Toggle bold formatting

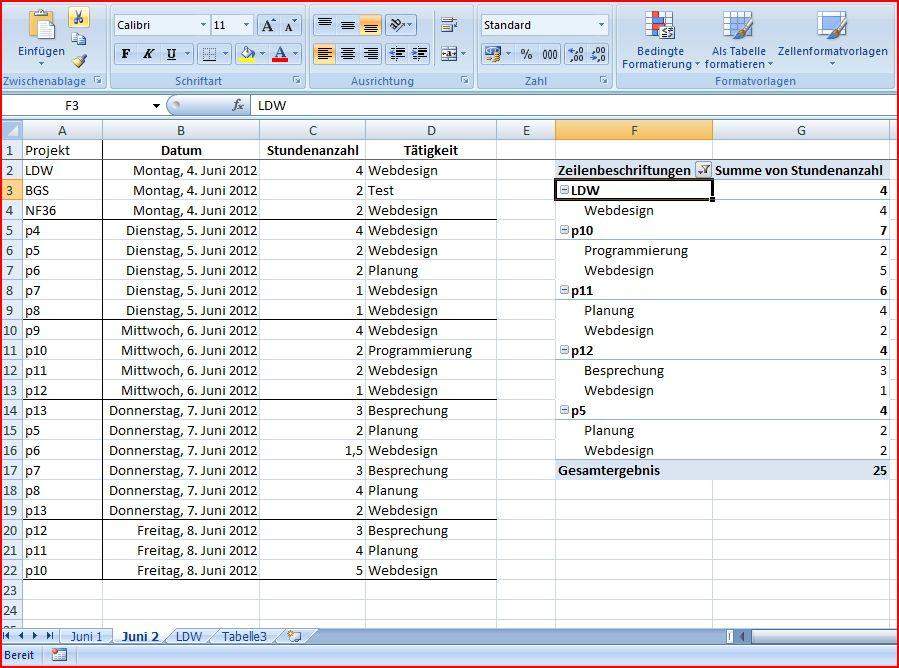126,54
